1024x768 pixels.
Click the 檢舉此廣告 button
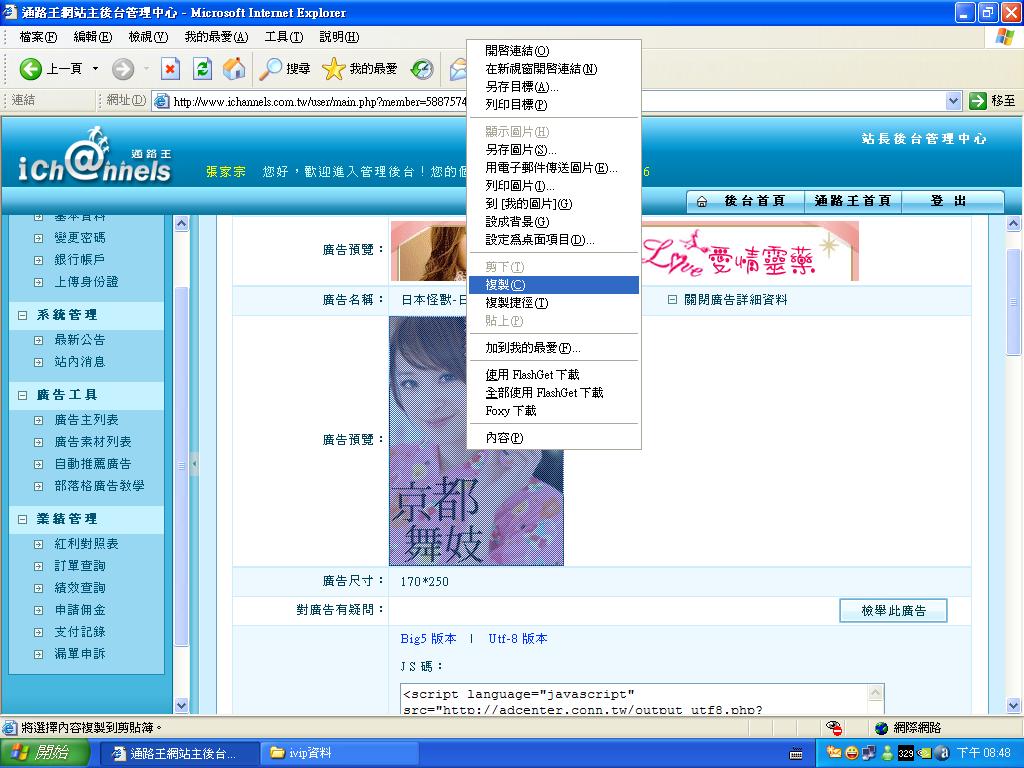893,611
